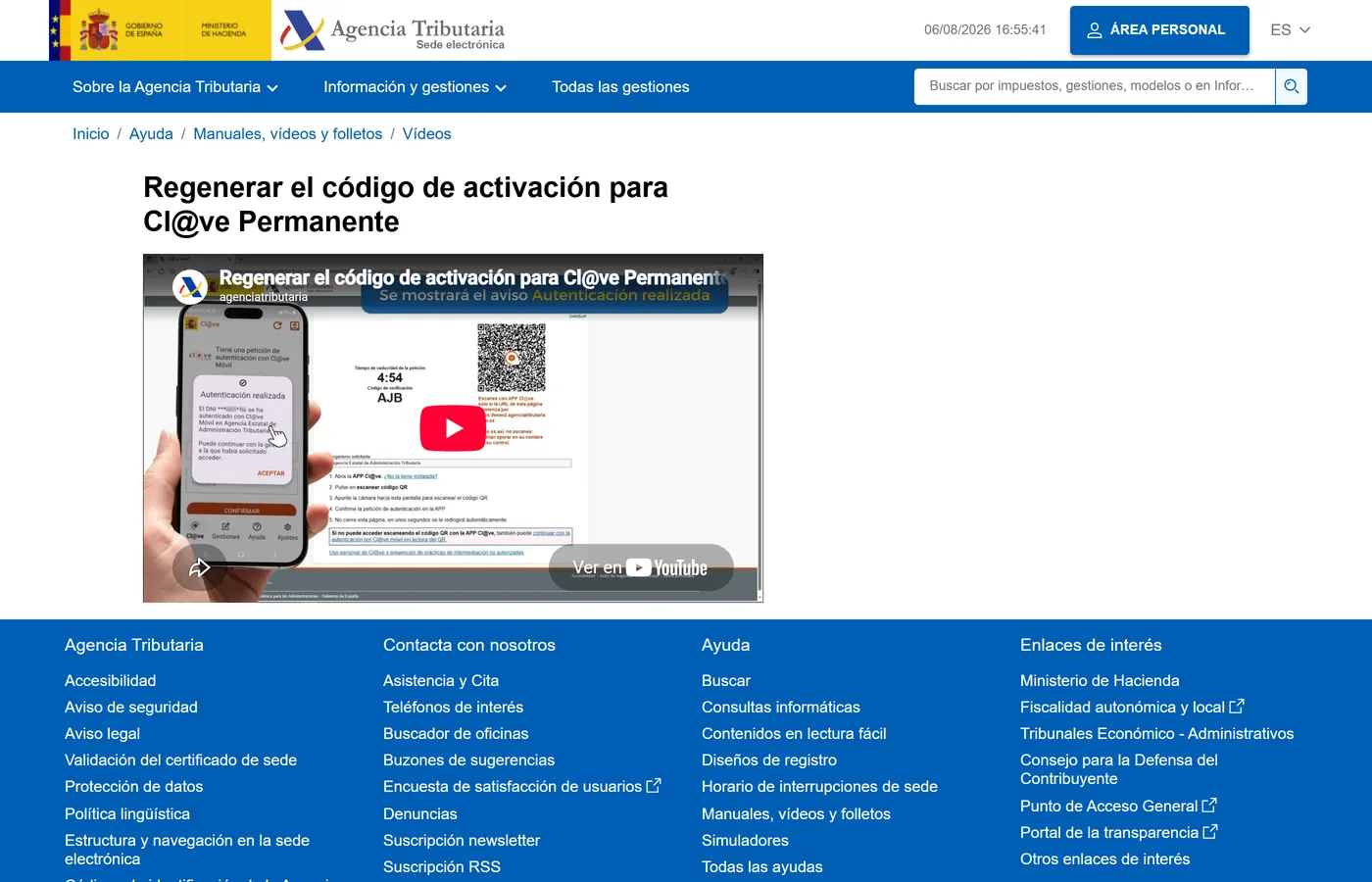Open Denuncias link

point(420,813)
